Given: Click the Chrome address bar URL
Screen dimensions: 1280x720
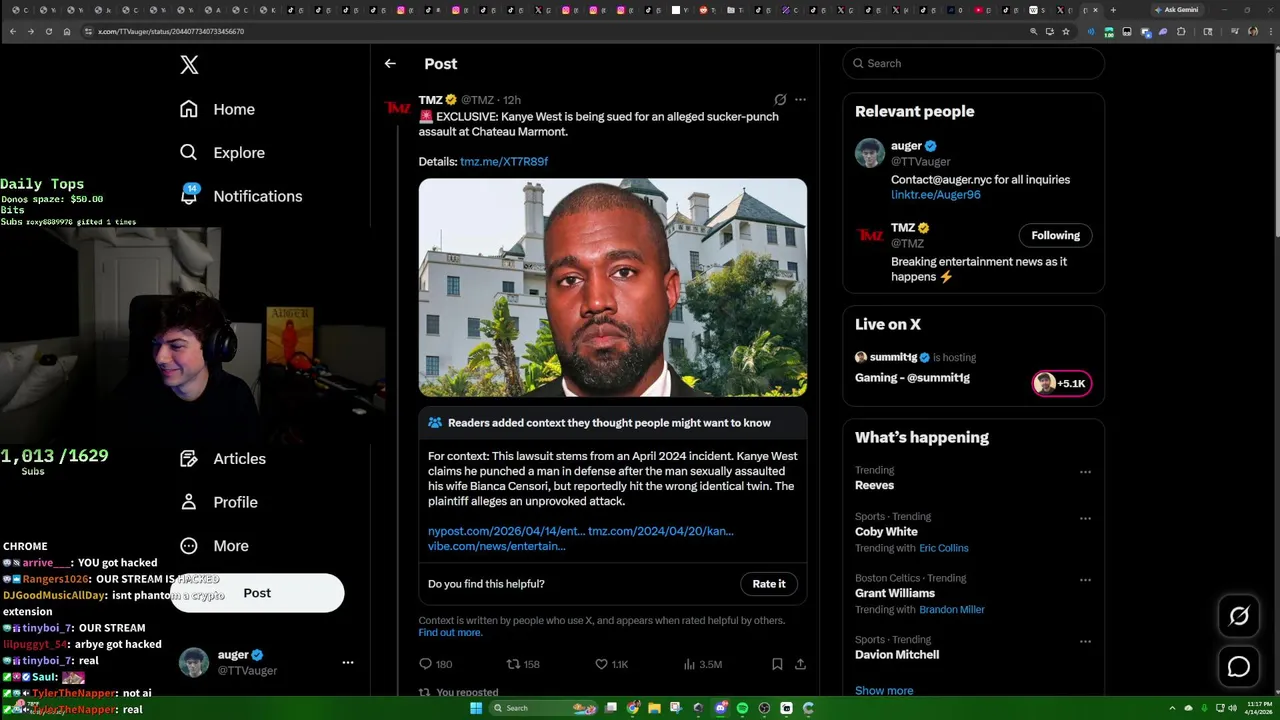Looking at the screenshot, I should (x=171, y=31).
